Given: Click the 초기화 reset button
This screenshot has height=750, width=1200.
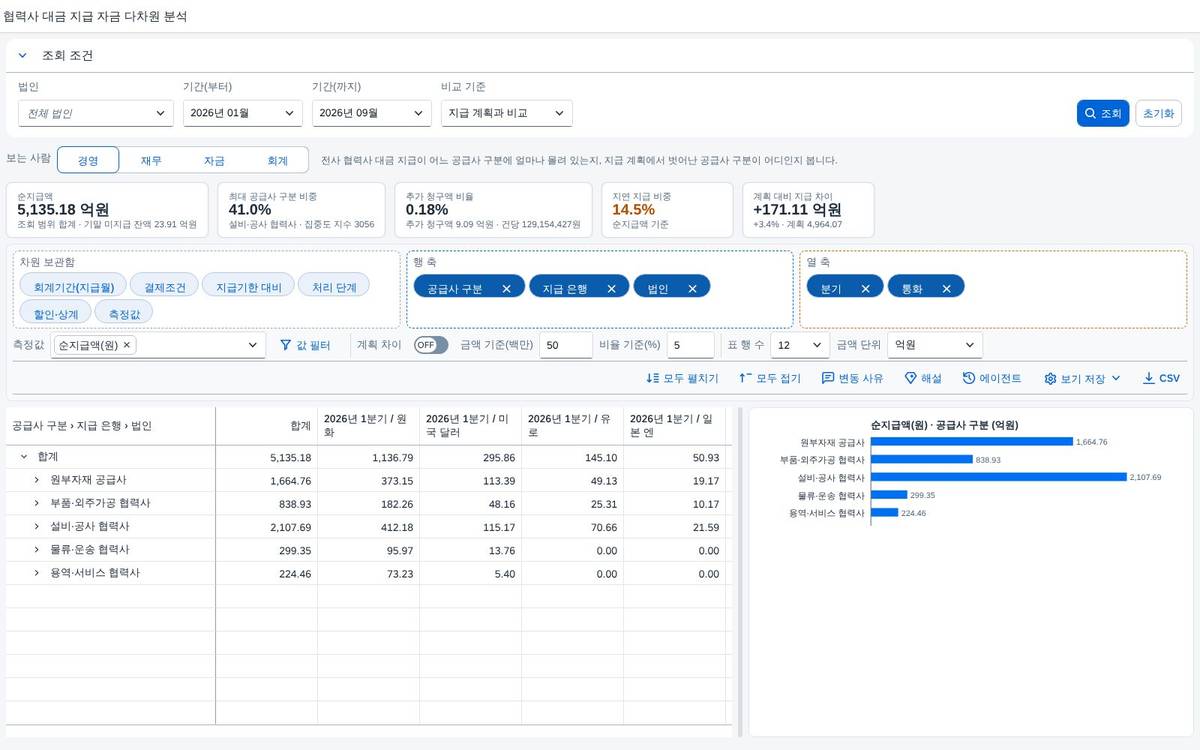Looking at the screenshot, I should point(1160,113).
